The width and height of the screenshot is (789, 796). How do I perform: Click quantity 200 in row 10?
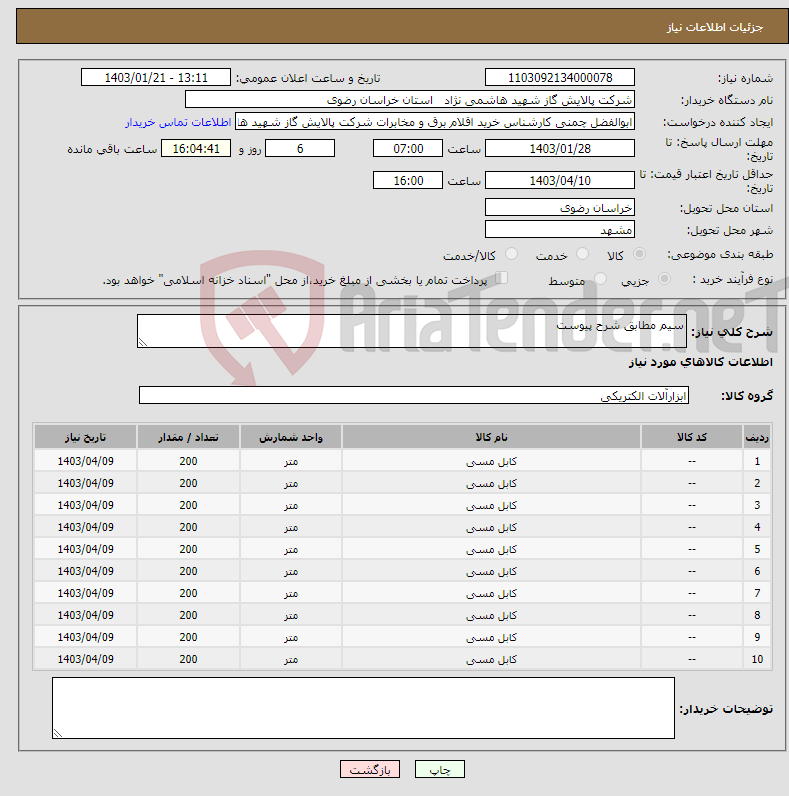click(188, 659)
